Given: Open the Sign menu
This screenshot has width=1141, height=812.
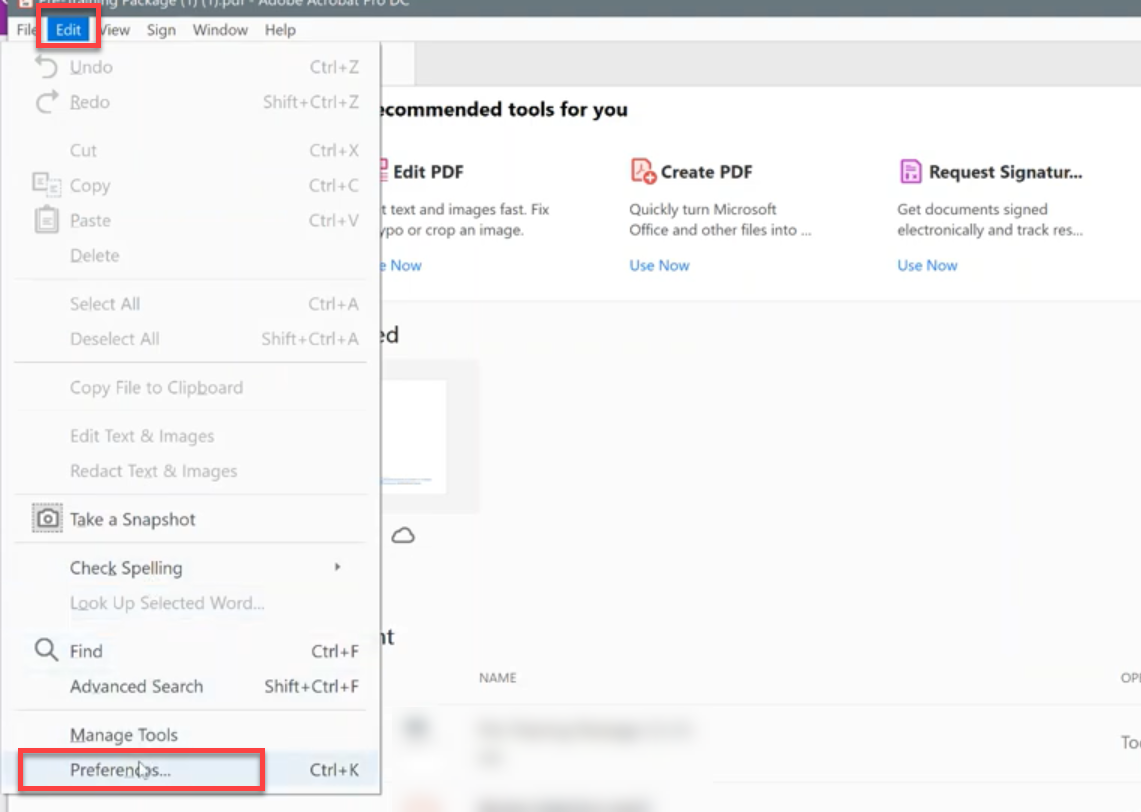Looking at the screenshot, I should click(x=161, y=30).
